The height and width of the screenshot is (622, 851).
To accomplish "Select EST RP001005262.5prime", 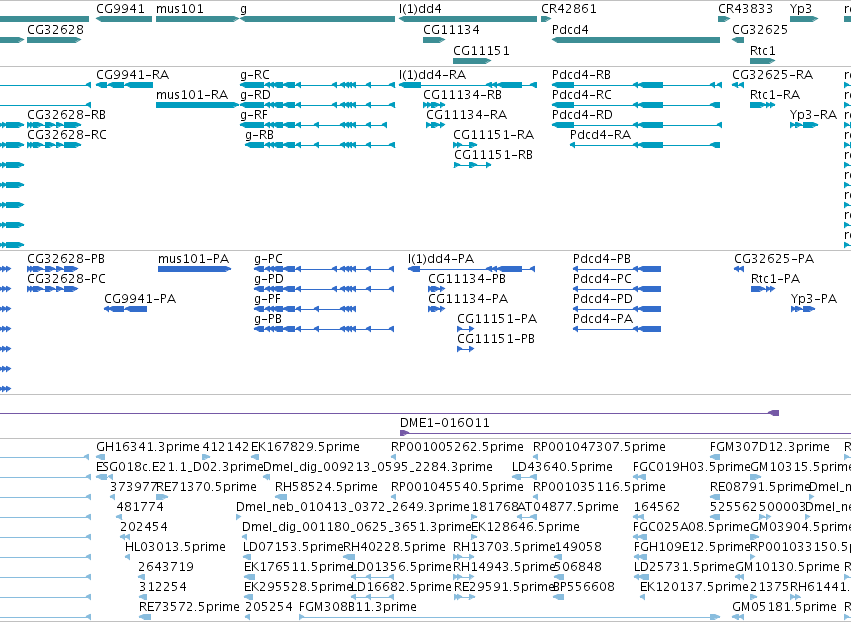I will [x=458, y=446].
